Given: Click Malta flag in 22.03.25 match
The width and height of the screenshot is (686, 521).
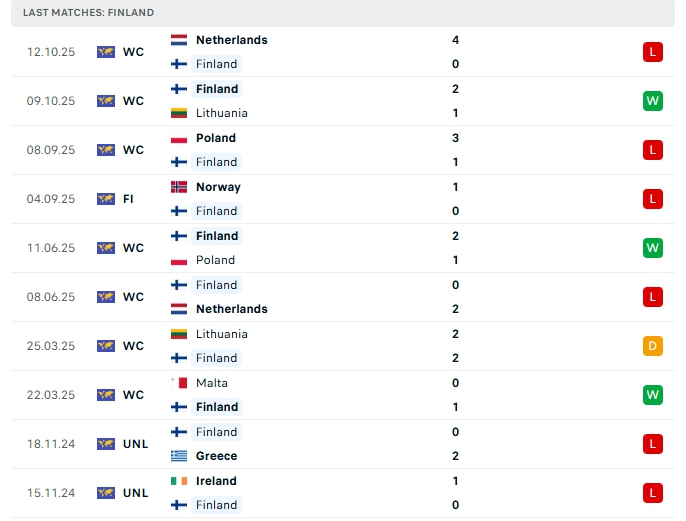Looking at the screenshot, I should 179,383.
